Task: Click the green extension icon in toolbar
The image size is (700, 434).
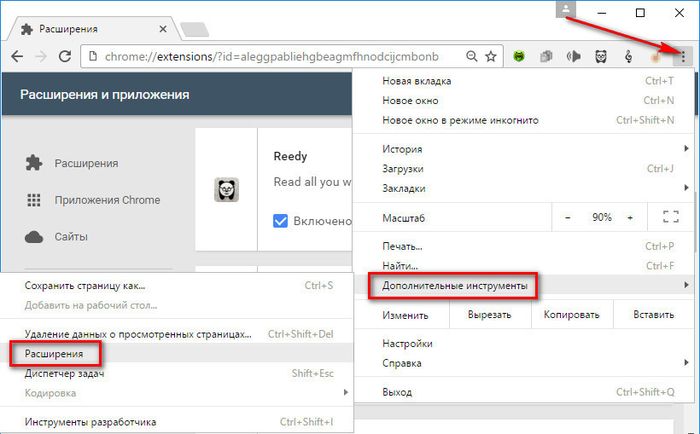Action: [x=520, y=57]
